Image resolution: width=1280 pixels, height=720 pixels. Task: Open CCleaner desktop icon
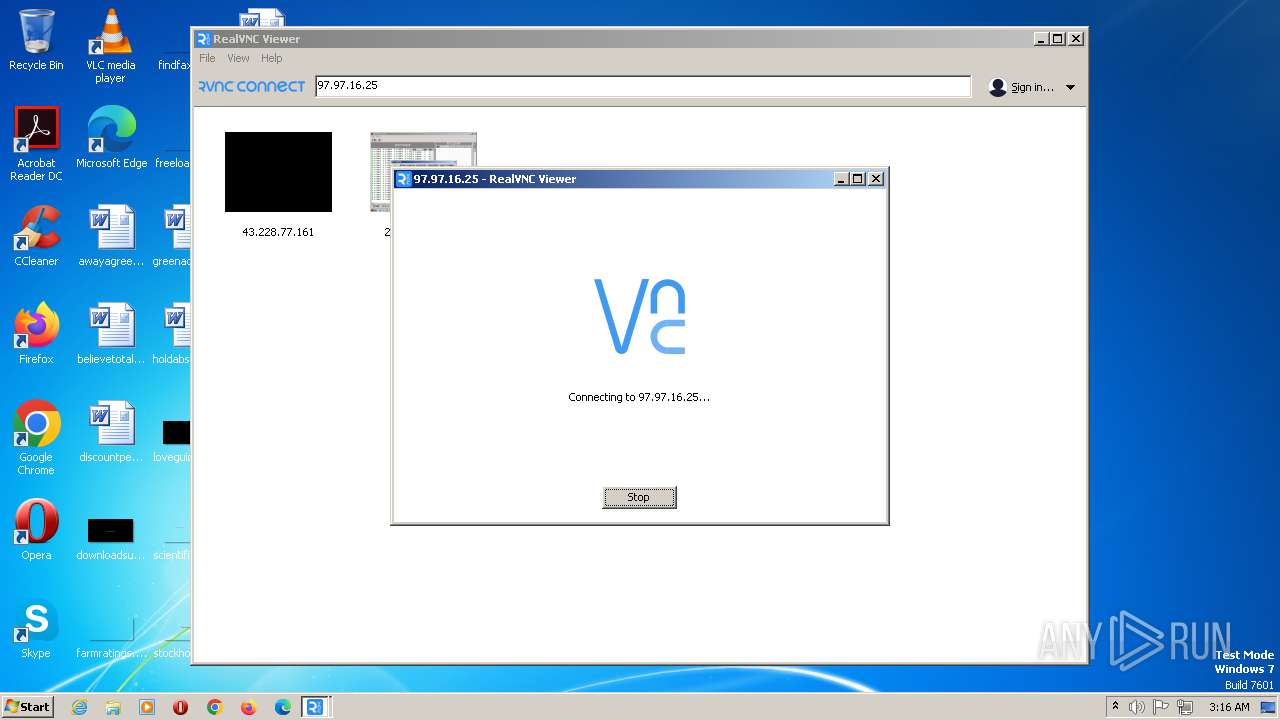[36, 236]
